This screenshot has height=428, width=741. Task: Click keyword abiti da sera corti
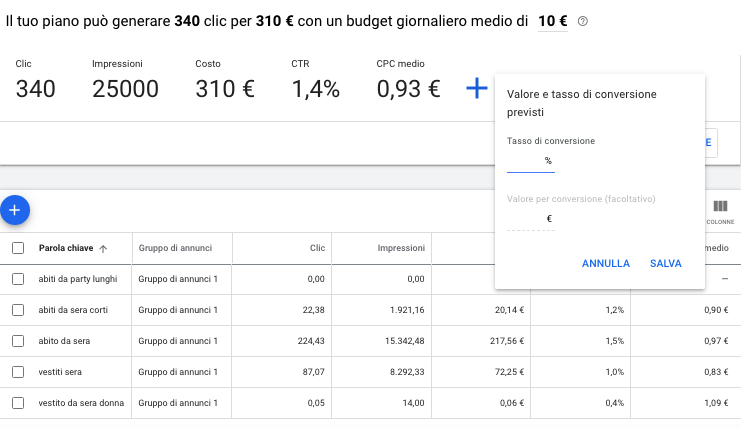73,310
